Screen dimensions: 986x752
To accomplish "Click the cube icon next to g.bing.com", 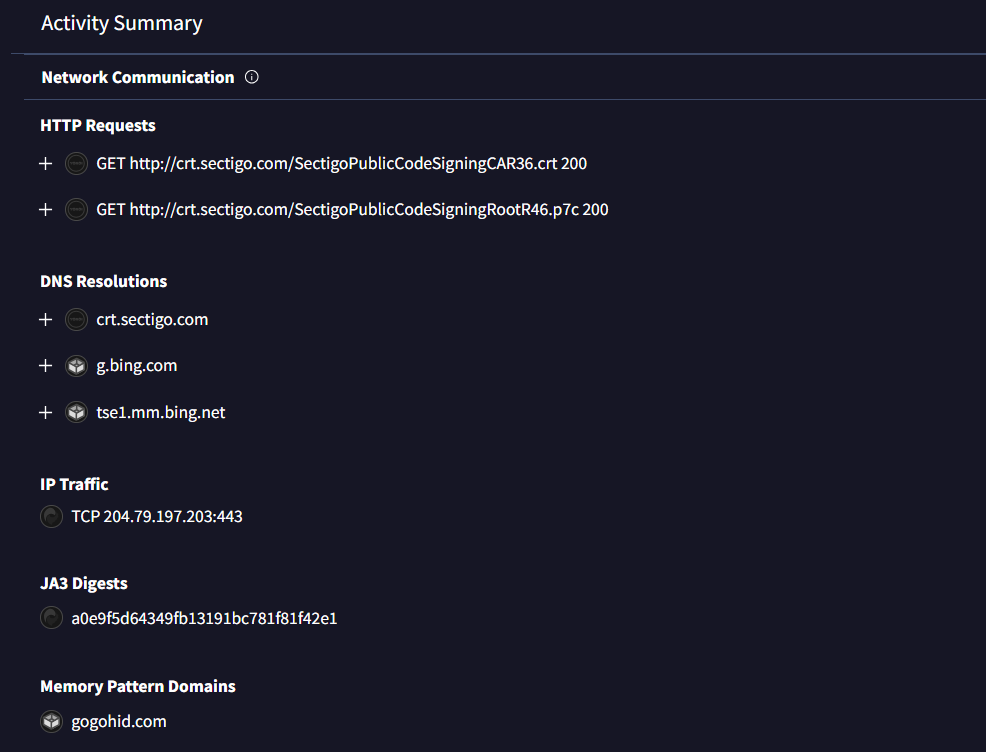I will 76,366.
